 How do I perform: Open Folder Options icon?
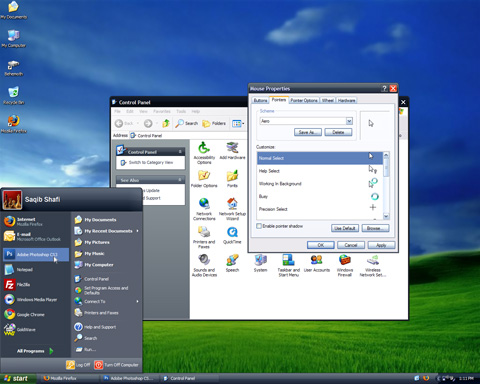click(204, 179)
